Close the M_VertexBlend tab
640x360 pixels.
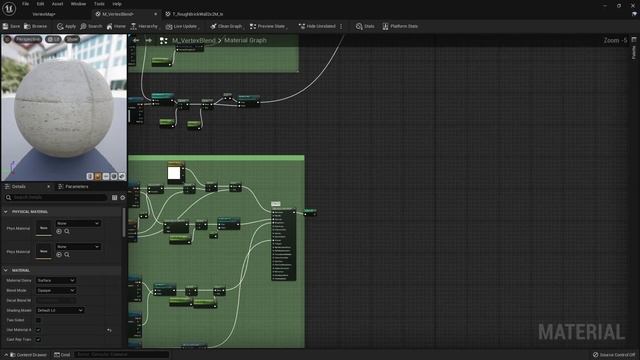pos(155,14)
